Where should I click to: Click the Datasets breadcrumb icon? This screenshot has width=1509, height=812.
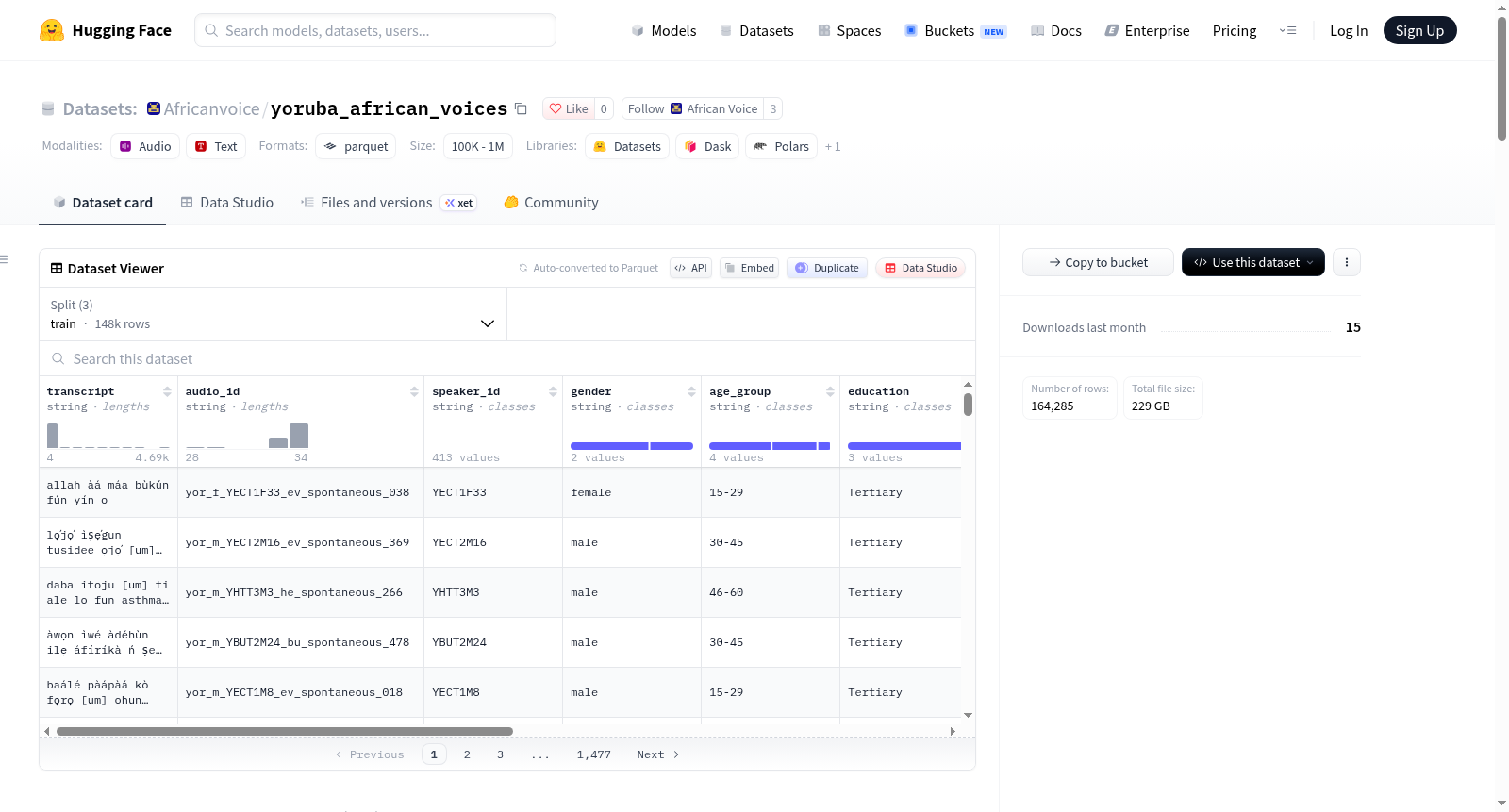48,108
